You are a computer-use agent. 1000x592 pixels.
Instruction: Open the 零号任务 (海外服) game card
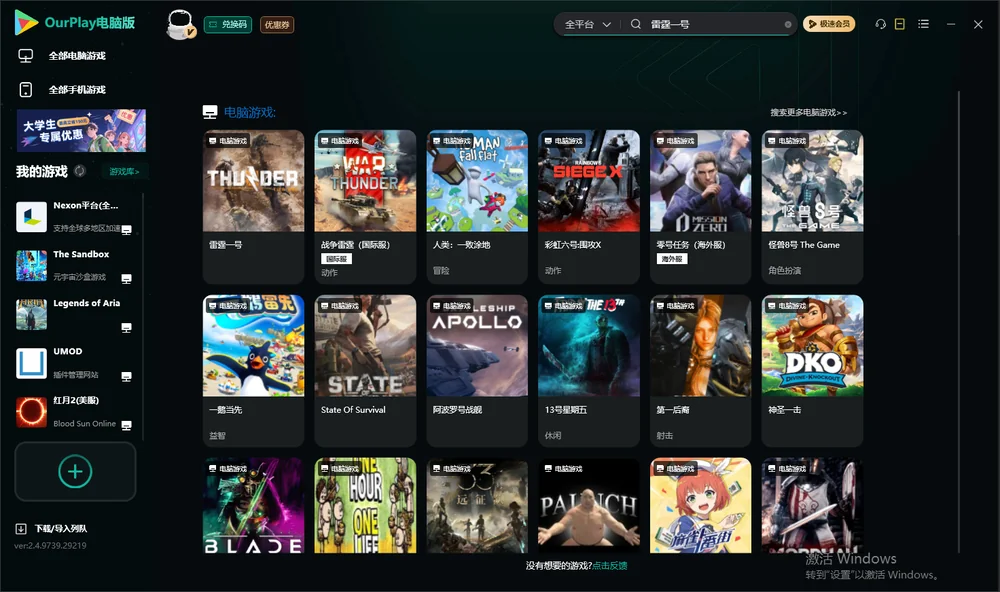(701, 207)
